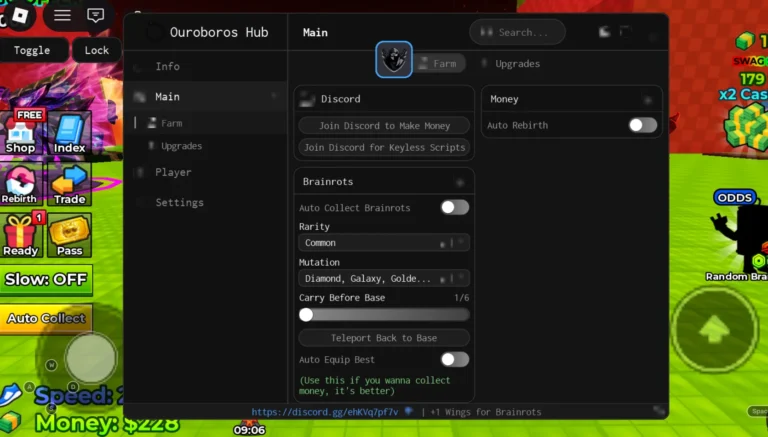Click the moon theme icon
Image resolution: width=768 pixels, height=437 pixels.
(x=604, y=32)
